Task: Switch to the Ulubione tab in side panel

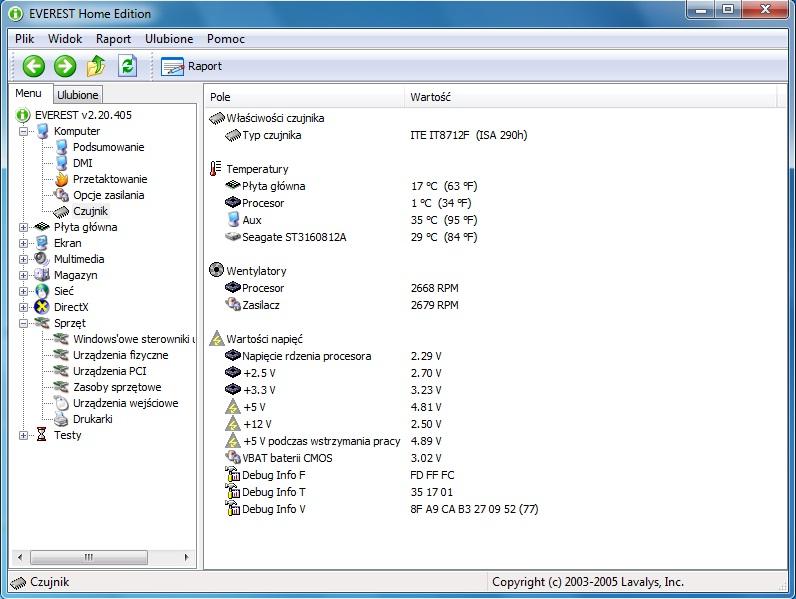Action: tap(78, 95)
